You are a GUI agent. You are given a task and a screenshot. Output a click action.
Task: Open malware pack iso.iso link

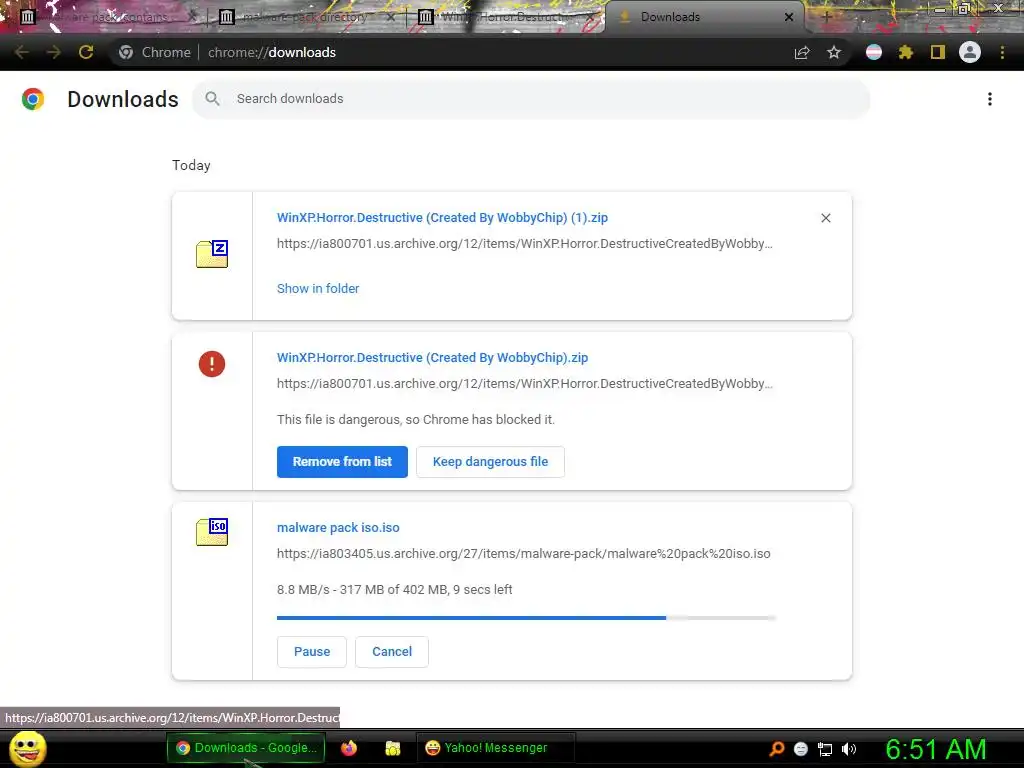click(338, 528)
